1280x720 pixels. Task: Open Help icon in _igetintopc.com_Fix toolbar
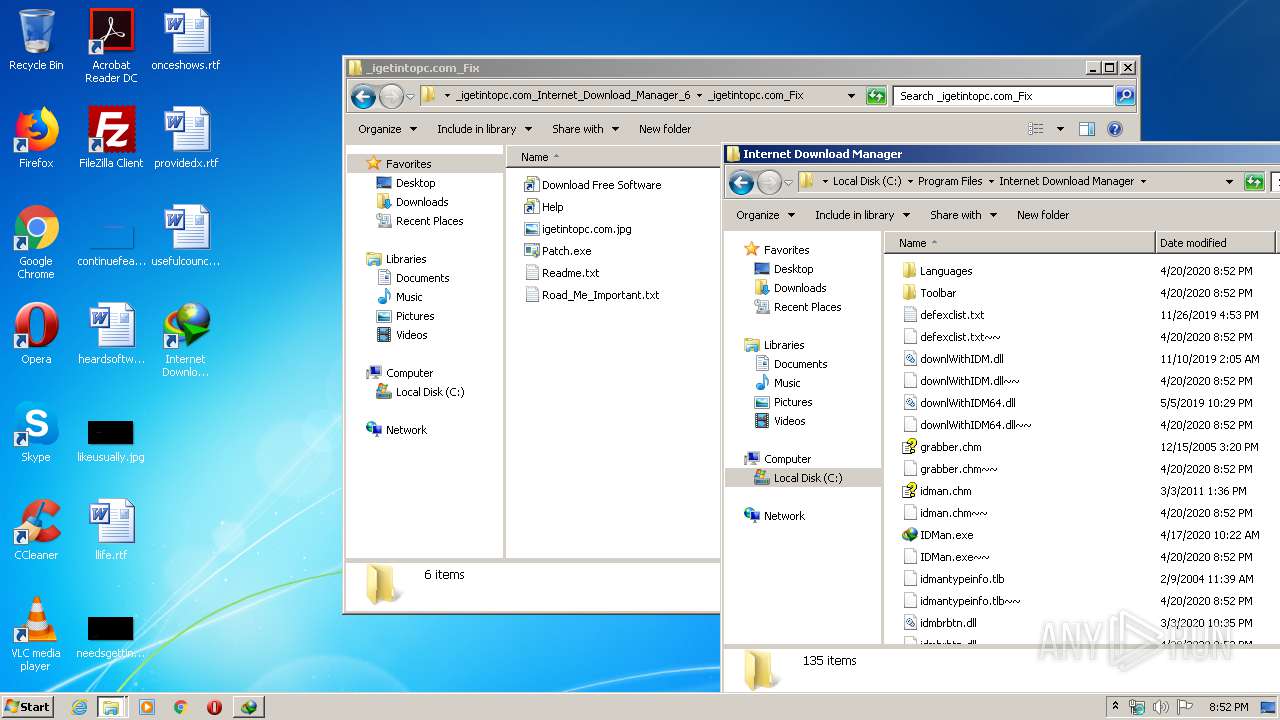pyautogui.click(x=1115, y=129)
